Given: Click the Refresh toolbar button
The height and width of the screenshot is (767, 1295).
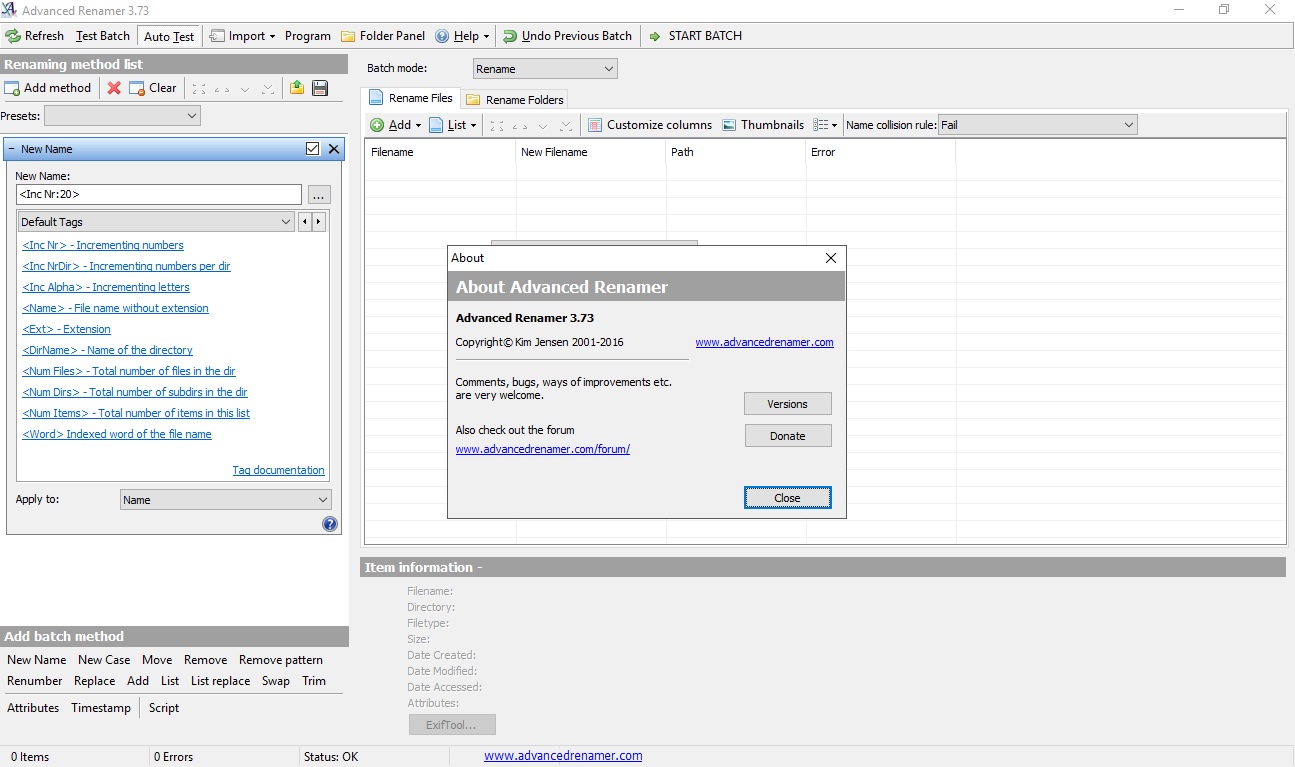Looking at the screenshot, I should pos(35,36).
